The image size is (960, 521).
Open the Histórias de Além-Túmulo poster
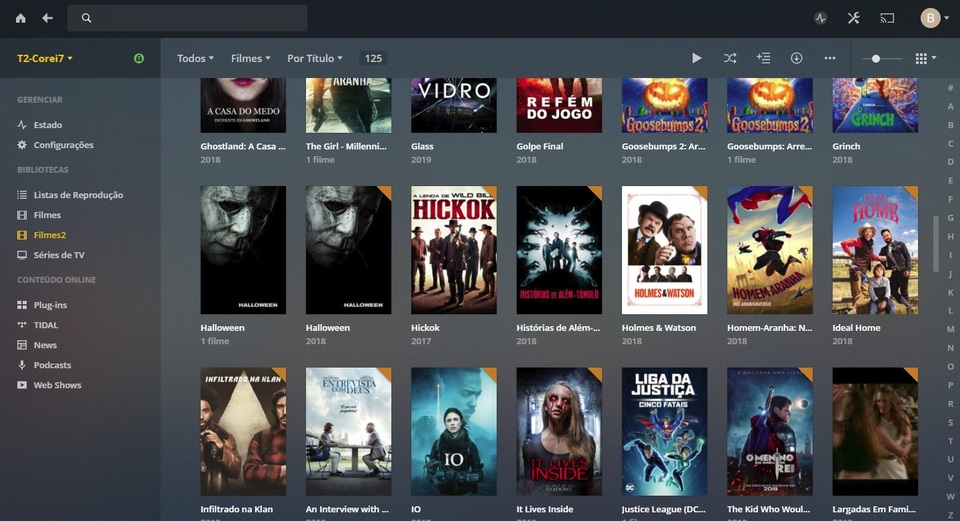click(559, 250)
